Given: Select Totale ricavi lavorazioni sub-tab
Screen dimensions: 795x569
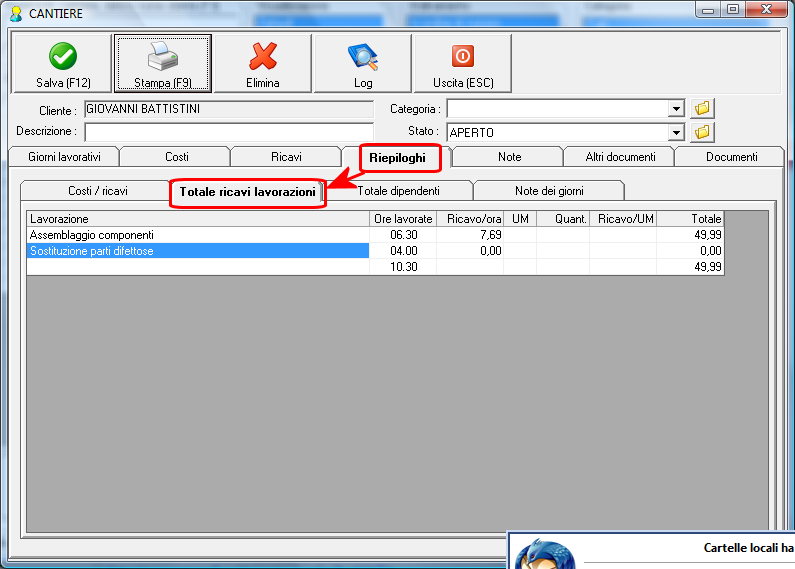Looking at the screenshot, I should tap(247, 192).
